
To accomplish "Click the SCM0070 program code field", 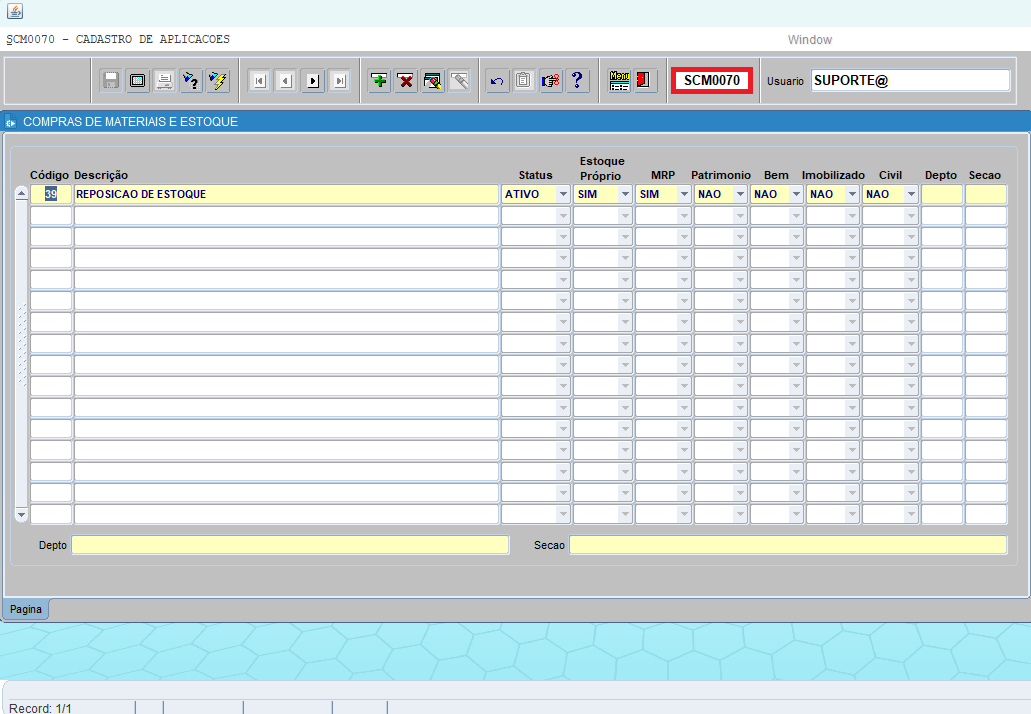I will pos(712,80).
